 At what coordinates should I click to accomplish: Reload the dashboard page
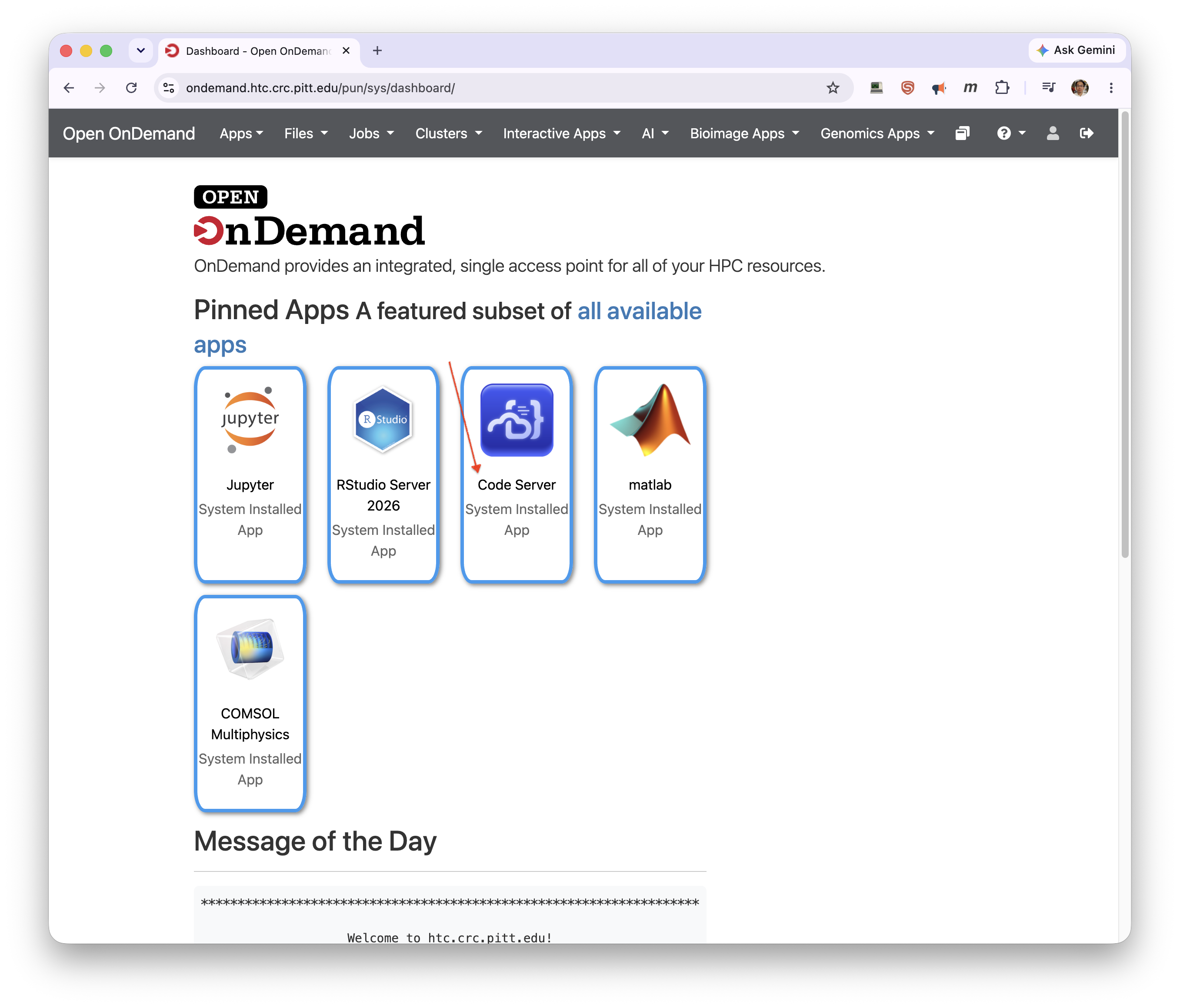click(131, 88)
